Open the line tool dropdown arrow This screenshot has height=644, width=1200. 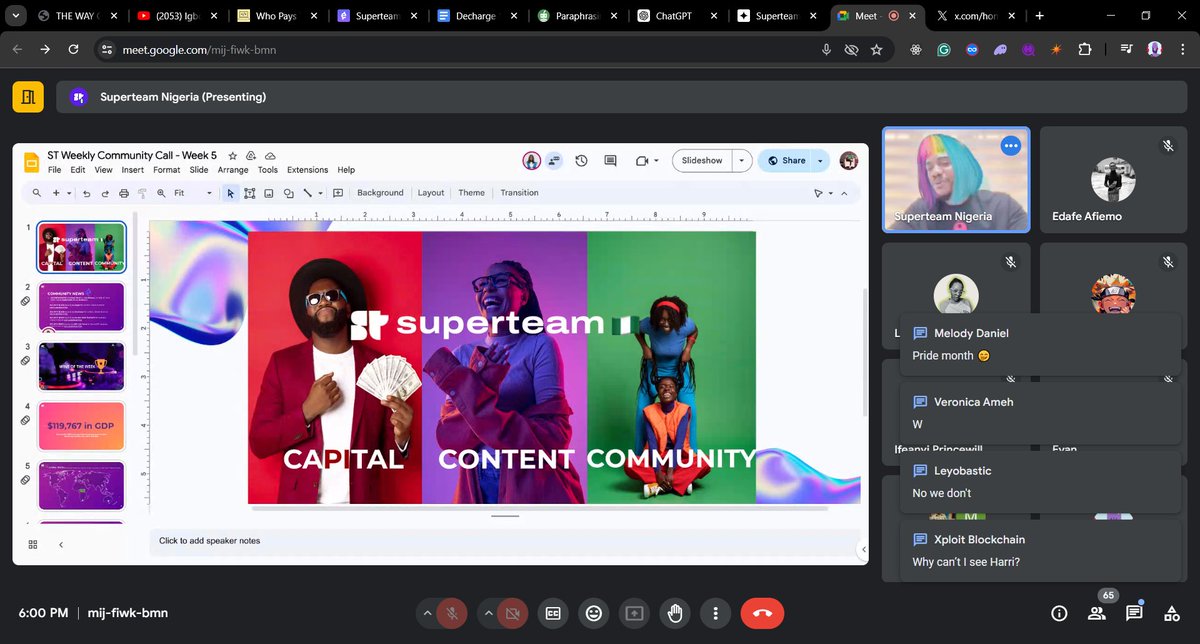tap(320, 193)
